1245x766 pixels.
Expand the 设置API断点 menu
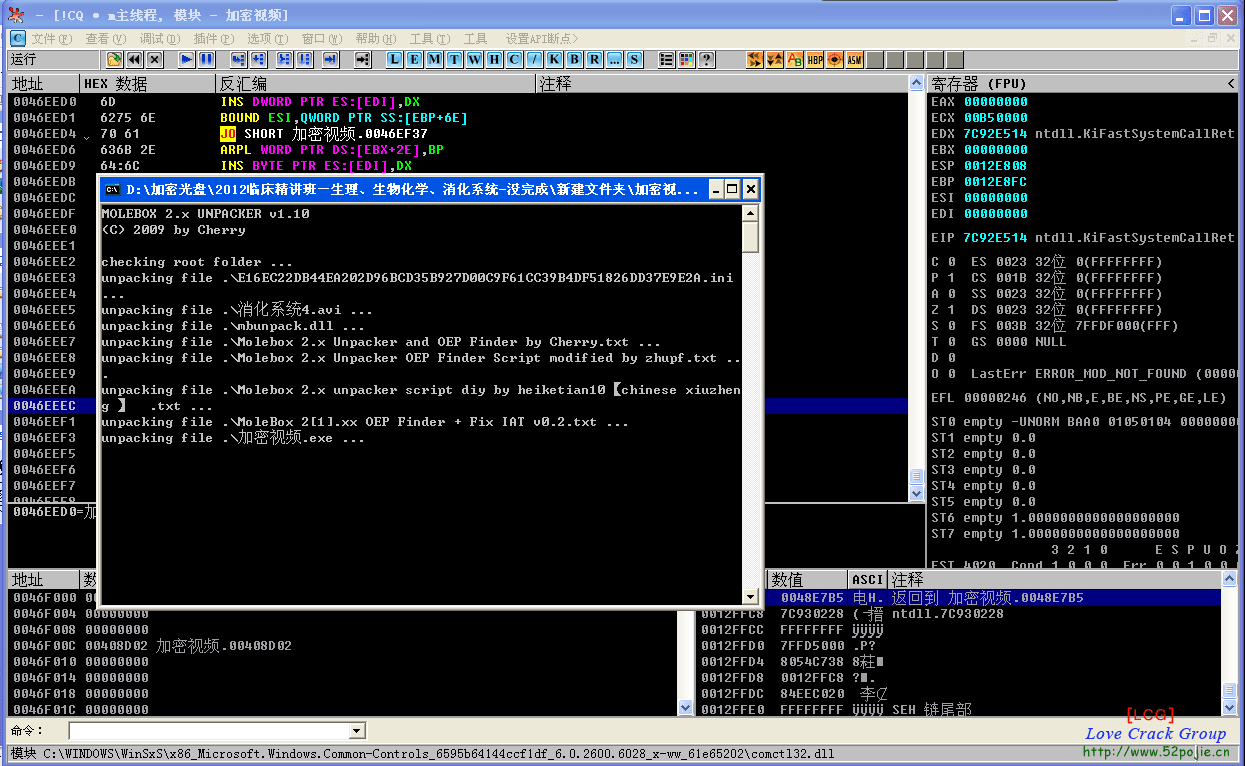coord(541,39)
